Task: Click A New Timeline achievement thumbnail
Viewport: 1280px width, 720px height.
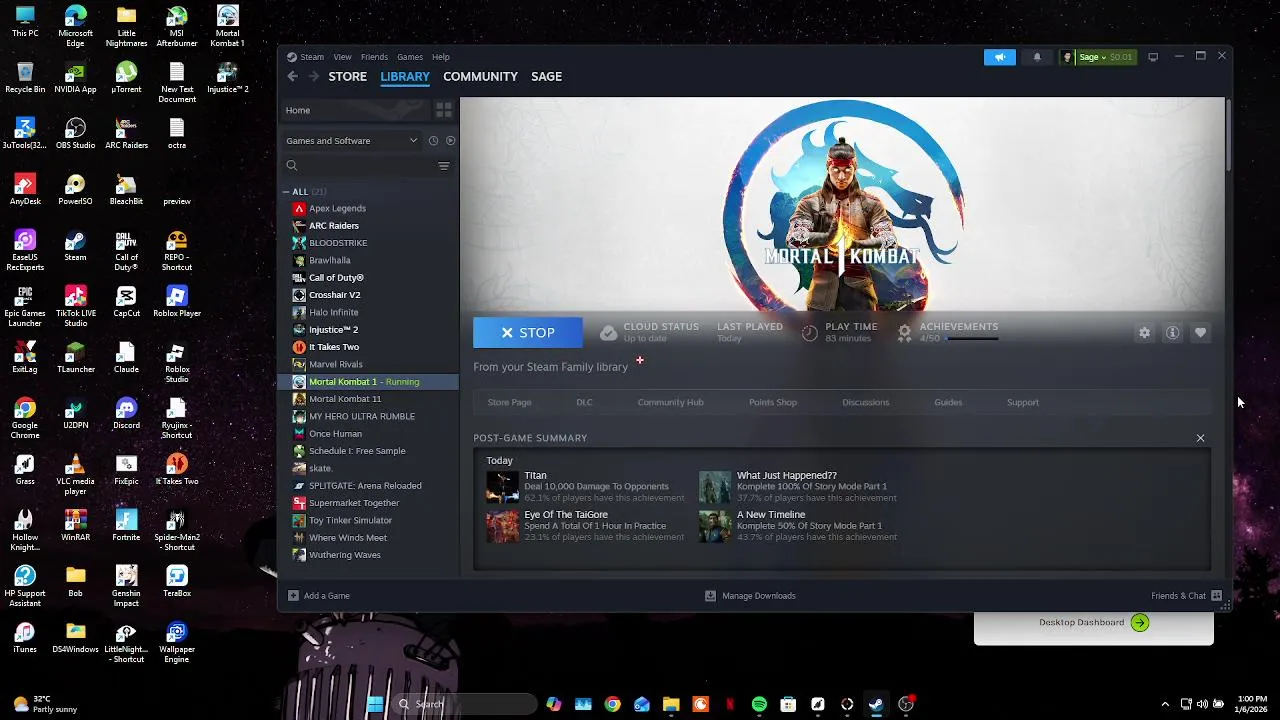Action: pyautogui.click(x=715, y=526)
